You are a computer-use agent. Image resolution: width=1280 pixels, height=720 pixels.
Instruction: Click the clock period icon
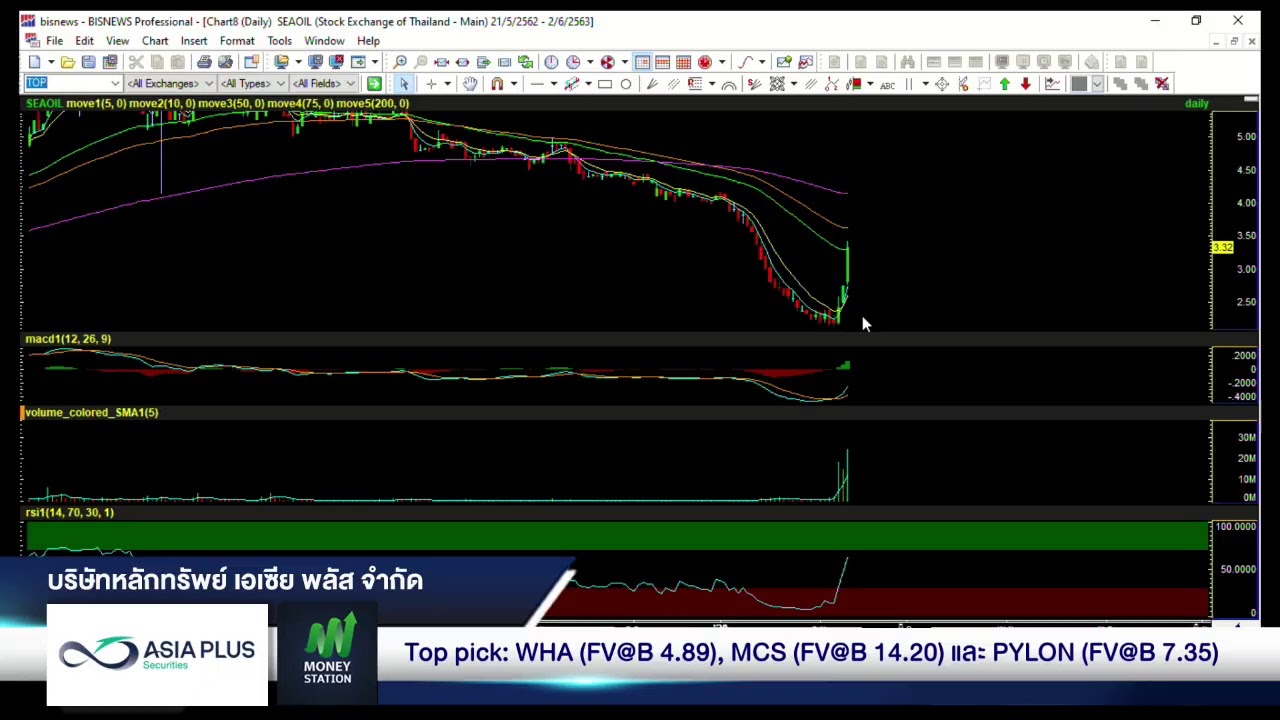pyautogui.click(x=551, y=62)
